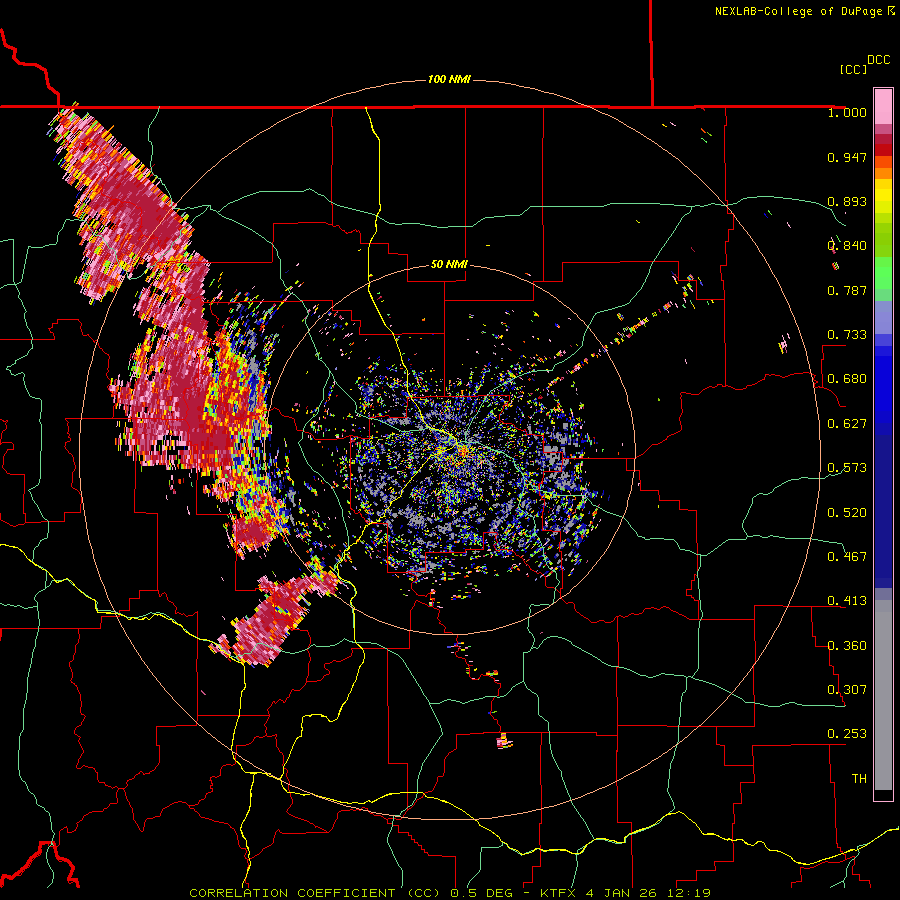This screenshot has width=900, height=900.
Task: Pick the large gray color scale segment
Action: click(883, 695)
